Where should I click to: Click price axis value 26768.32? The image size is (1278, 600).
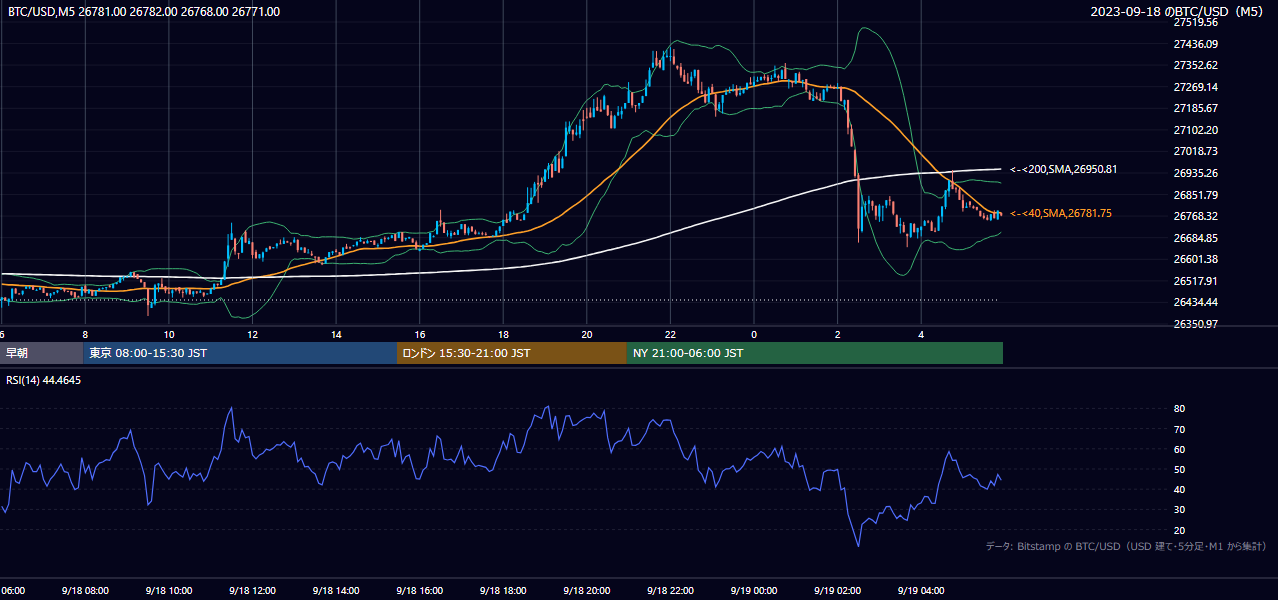[1195, 216]
